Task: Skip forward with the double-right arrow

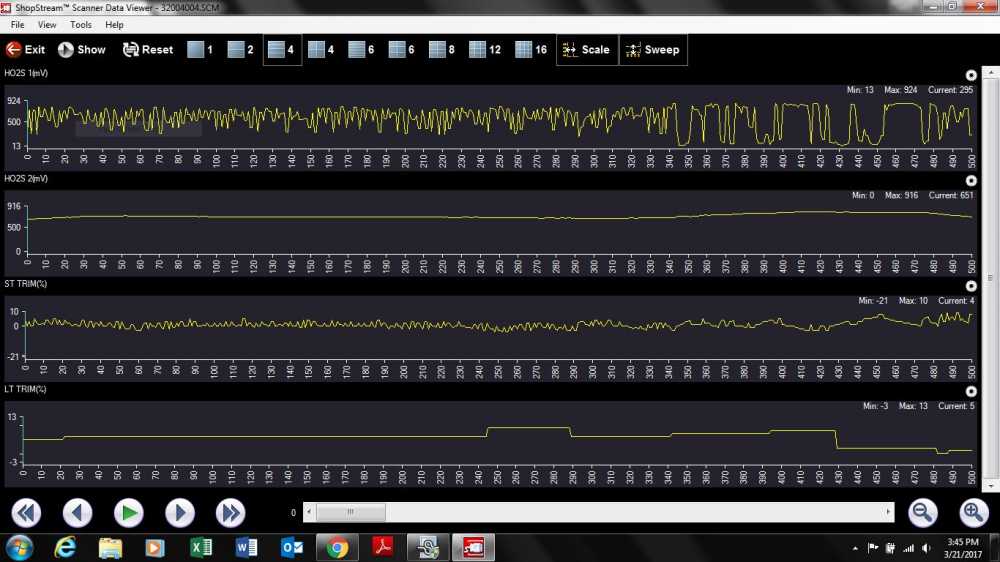Action: 230,512
